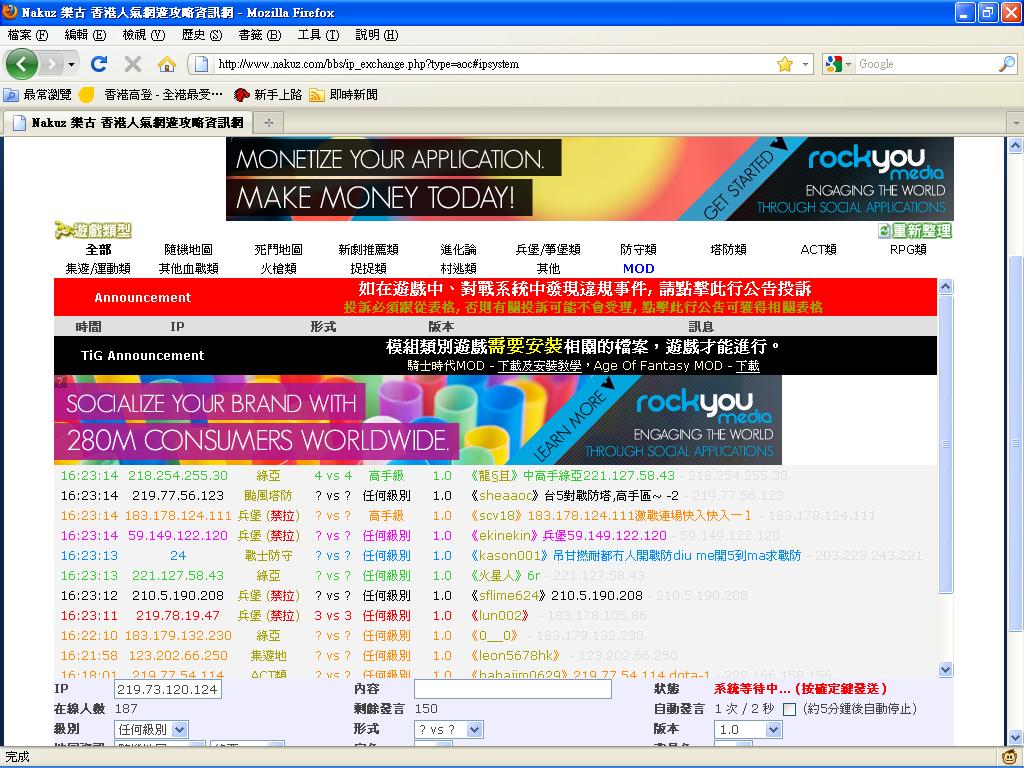Open the 工具 tools menu
The width and height of the screenshot is (1024, 768).
pyautogui.click(x=318, y=35)
